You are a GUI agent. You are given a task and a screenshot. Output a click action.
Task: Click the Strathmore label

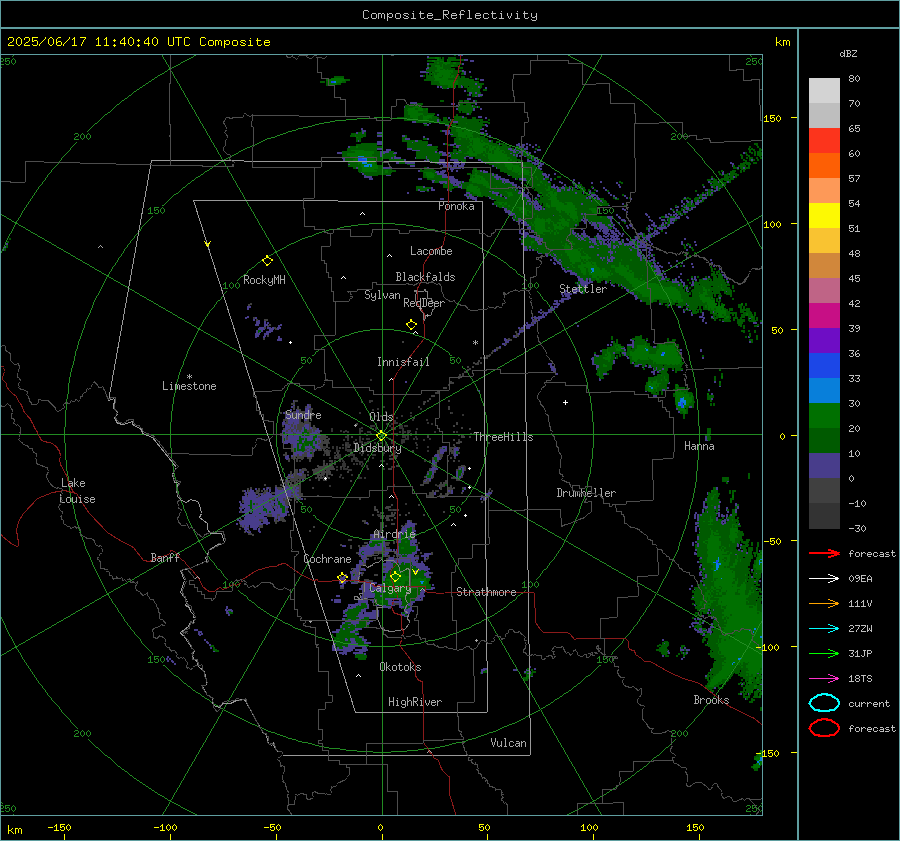pos(486,592)
